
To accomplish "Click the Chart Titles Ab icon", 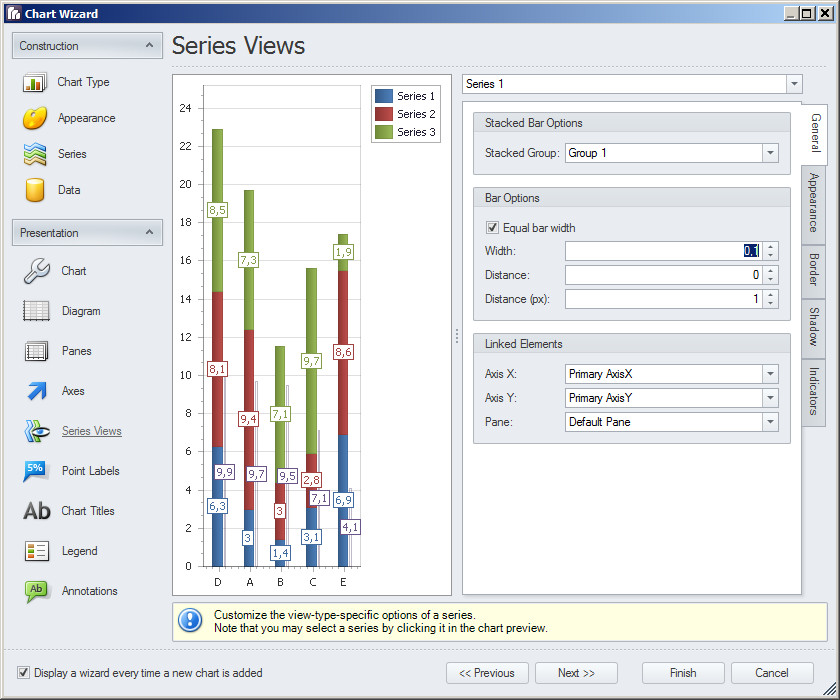I will 36,511.
